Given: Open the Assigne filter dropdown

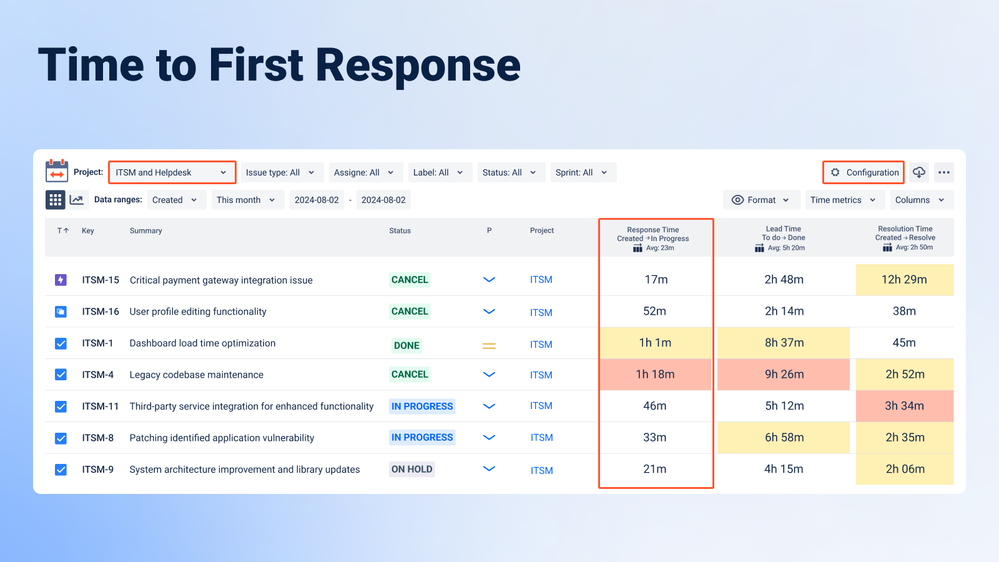Looking at the screenshot, I should 364,172.
